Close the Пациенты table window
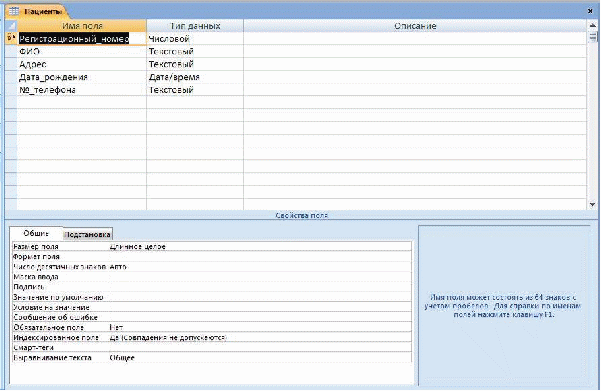 (590, 11)
